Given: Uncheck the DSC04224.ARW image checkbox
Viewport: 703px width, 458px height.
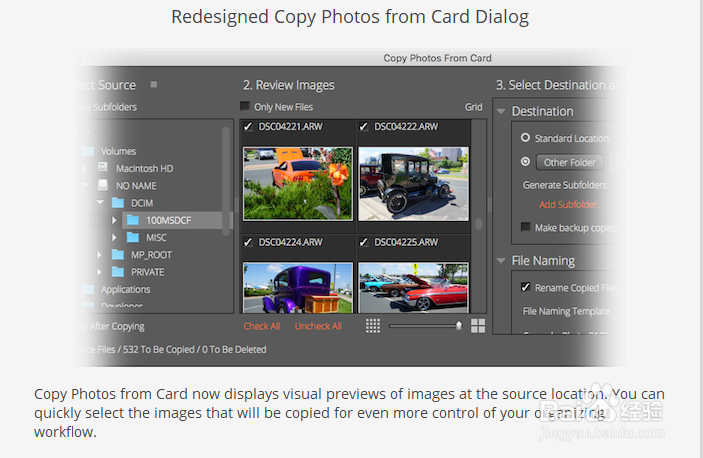Looking at the screenshot, I should click(x=247, y=242).
